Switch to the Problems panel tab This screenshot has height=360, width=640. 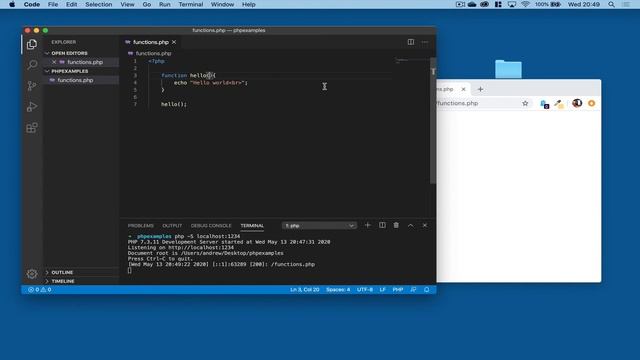click(x=141, y=226)
